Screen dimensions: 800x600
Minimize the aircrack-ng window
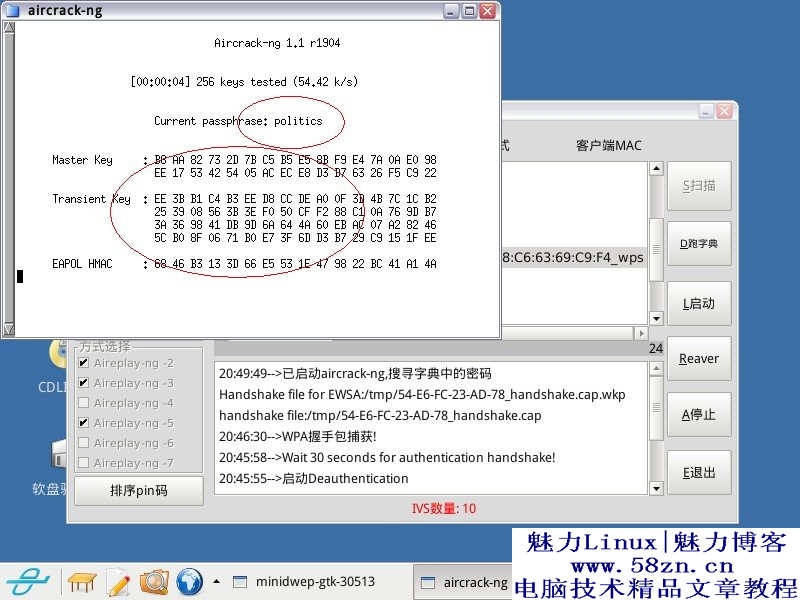(451, 11)
